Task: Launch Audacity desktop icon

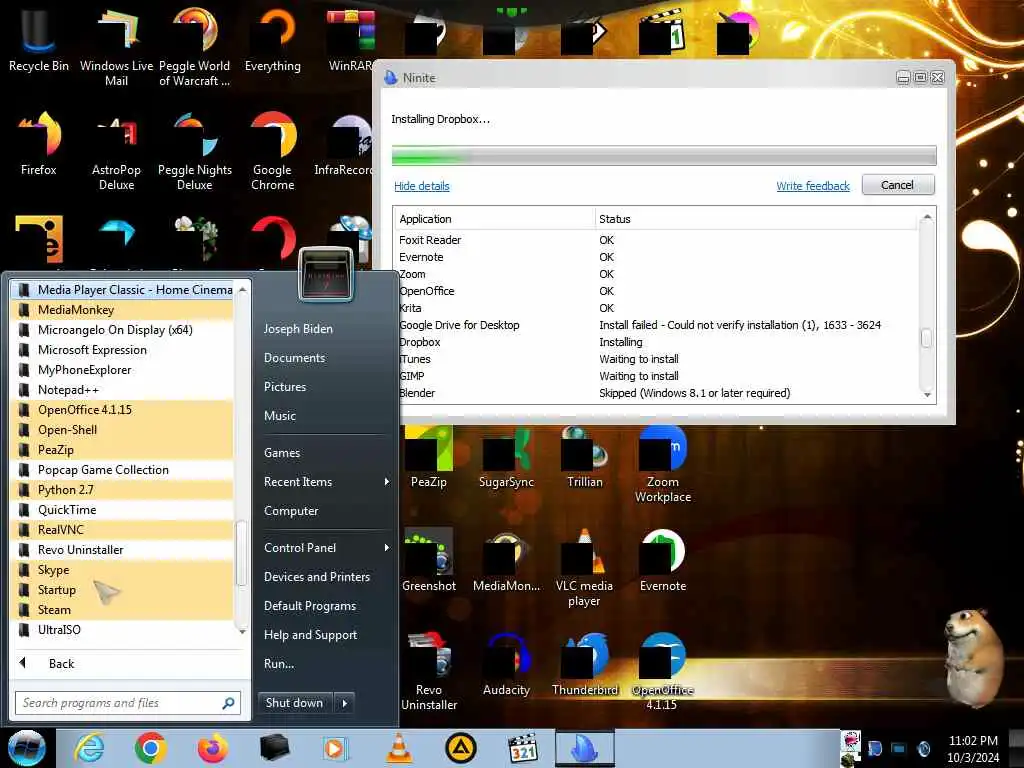Action: click(x=506, y=664)
